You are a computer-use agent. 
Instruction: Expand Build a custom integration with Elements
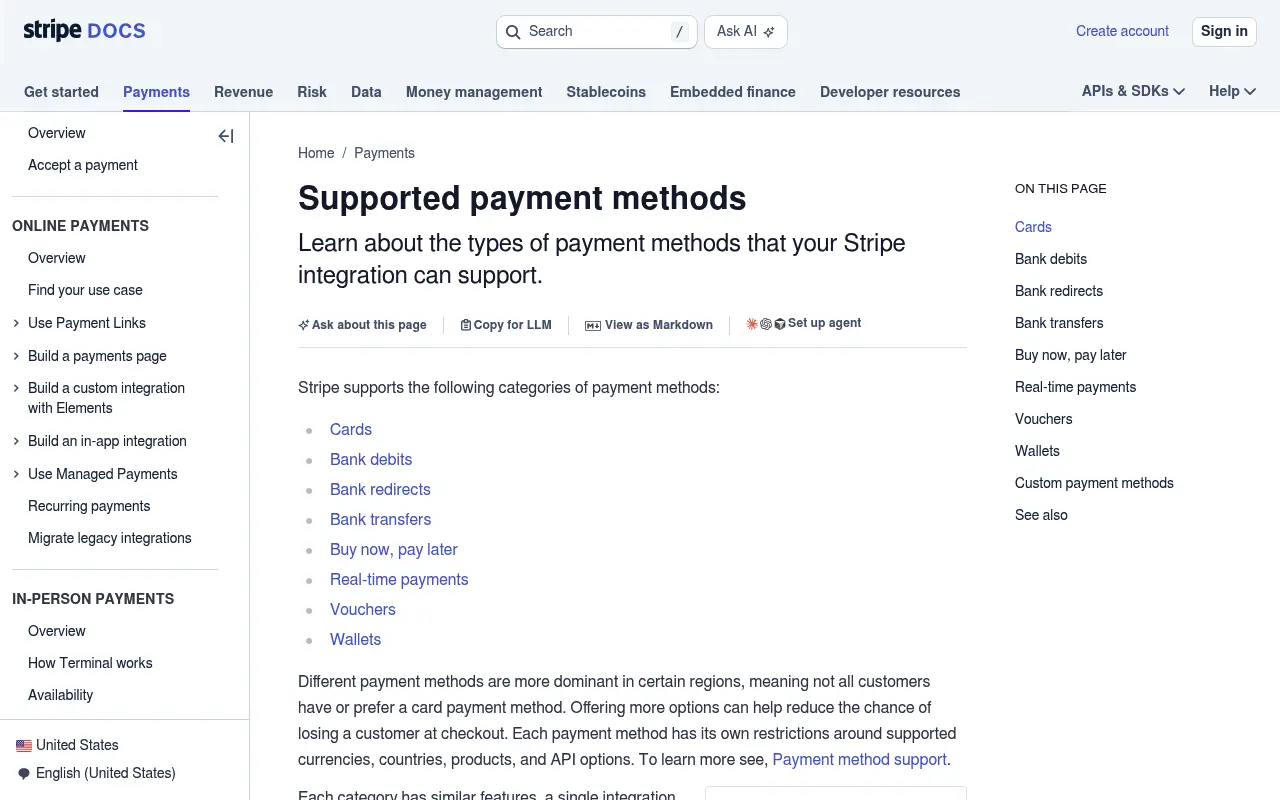coord(16,388)
